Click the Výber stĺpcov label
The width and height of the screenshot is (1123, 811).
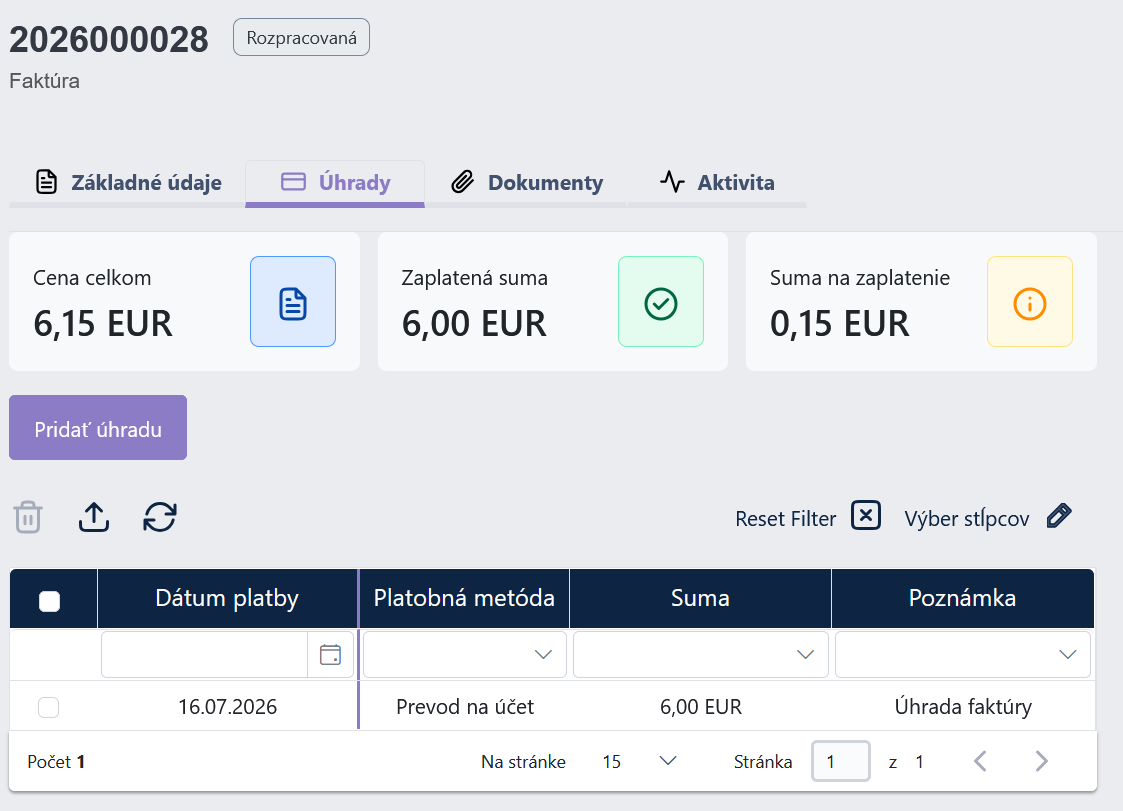967,519
